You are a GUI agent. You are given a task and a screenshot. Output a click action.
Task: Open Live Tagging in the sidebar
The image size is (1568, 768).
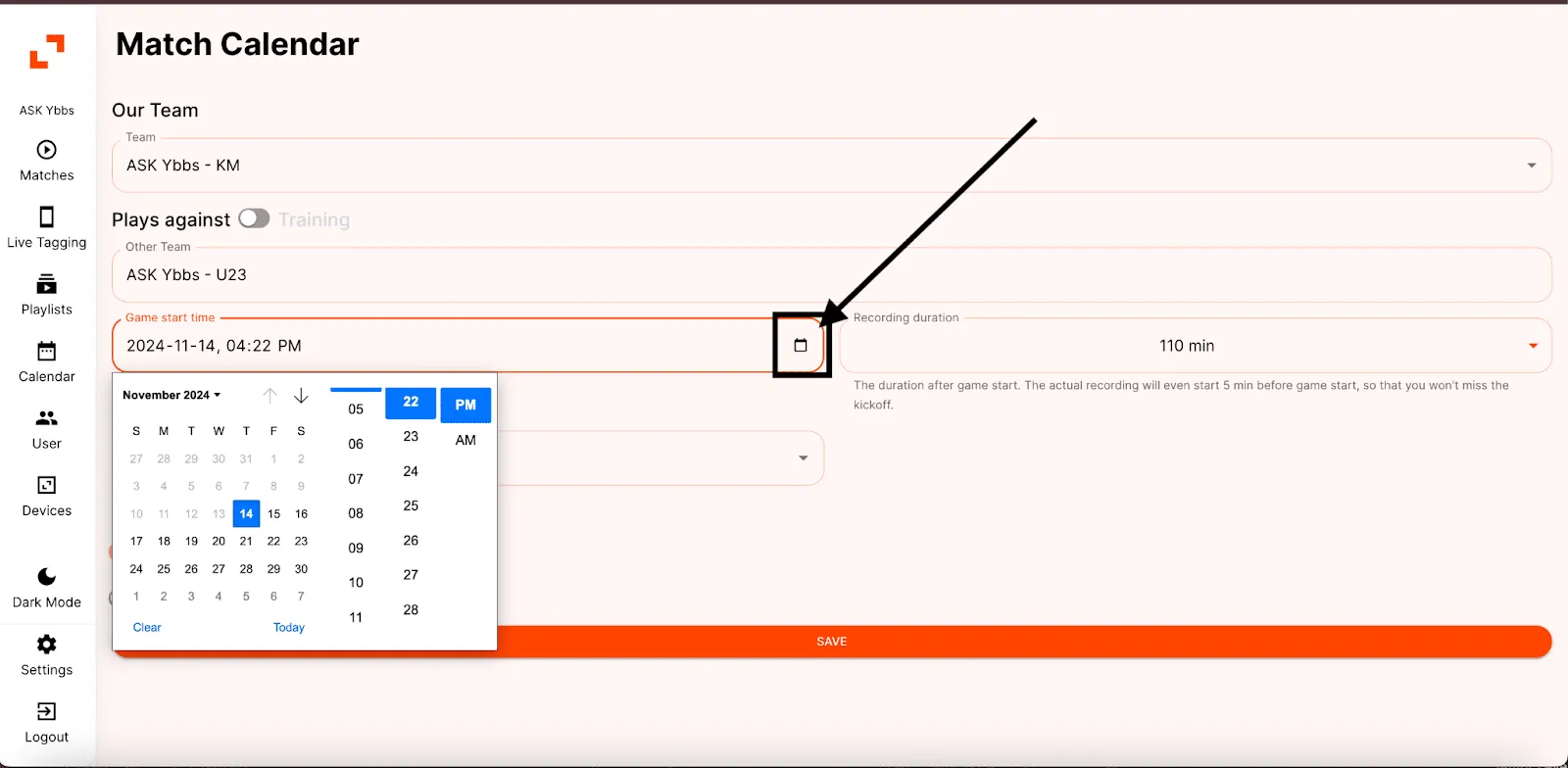tap(47, 228)
